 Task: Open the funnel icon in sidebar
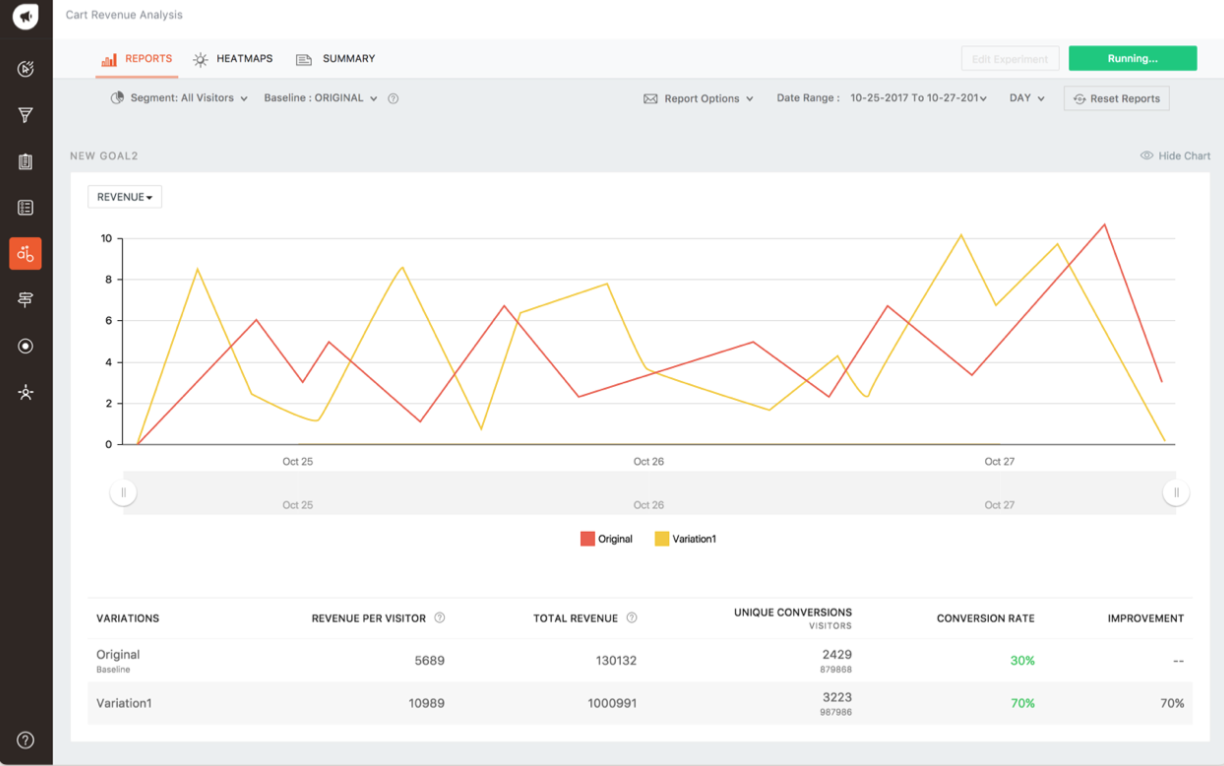tap(26, 115)
